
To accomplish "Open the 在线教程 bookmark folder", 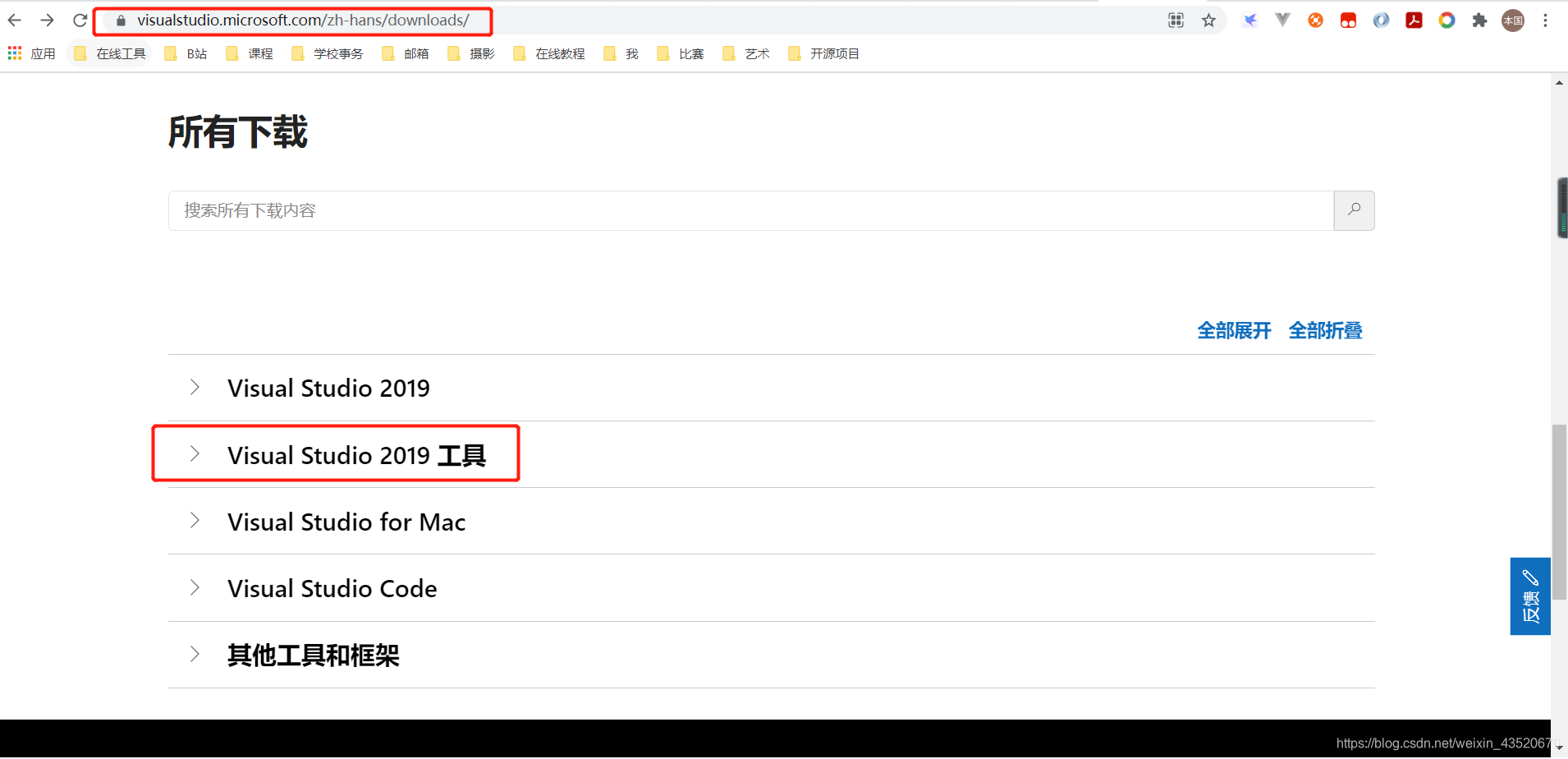I will click(549, 53).
